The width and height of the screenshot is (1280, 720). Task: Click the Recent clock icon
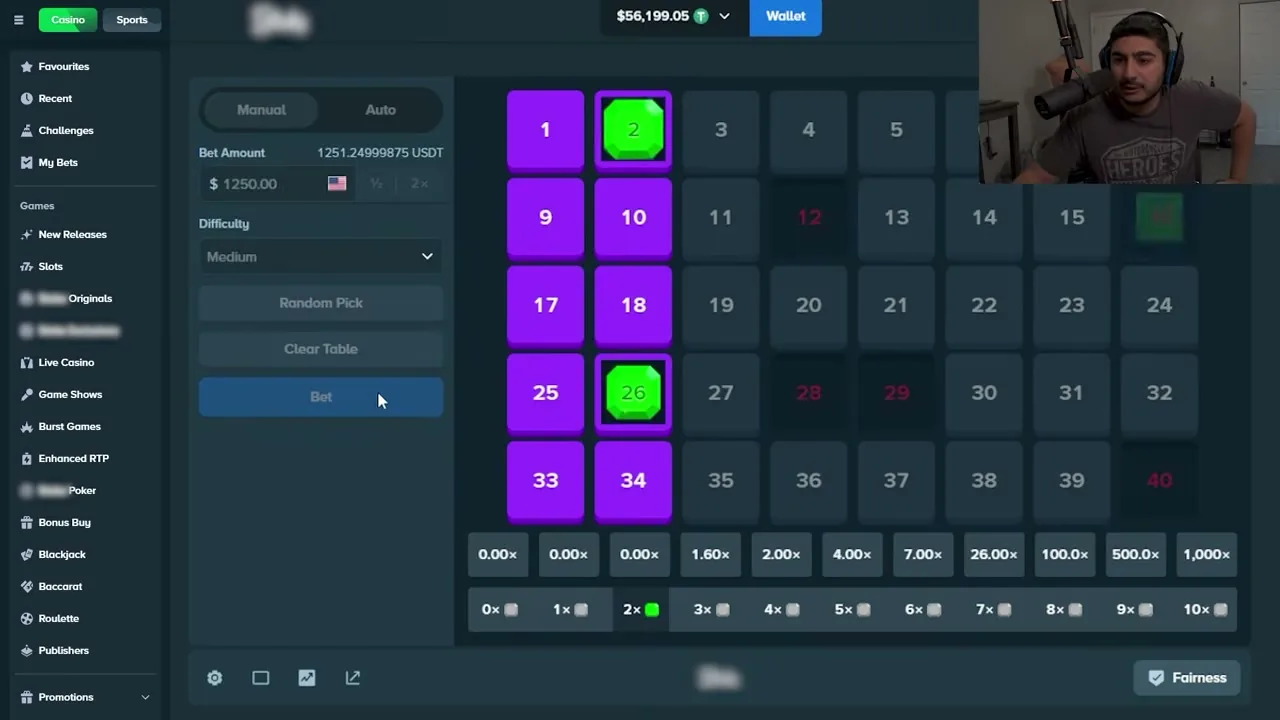point(27,99)
